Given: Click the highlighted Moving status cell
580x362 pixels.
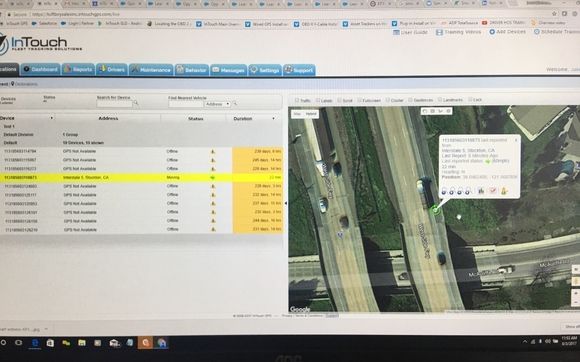Looking at the screenshot, I should coord(173,177).
